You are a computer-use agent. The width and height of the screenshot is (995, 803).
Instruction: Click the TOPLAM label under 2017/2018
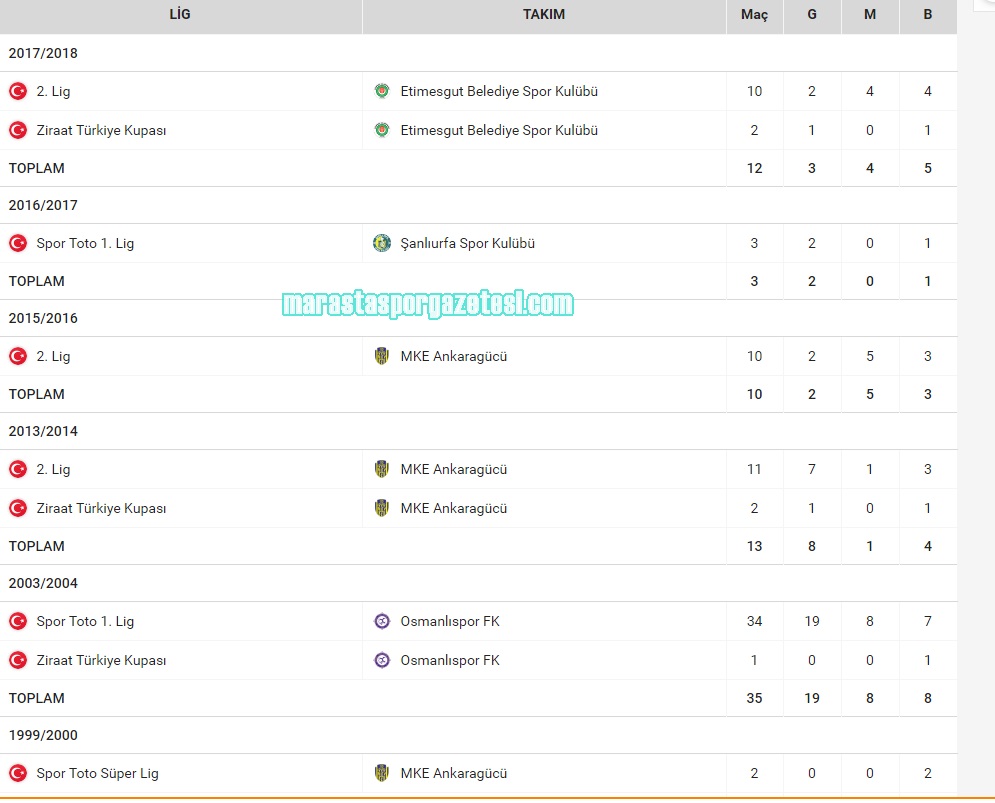(37, 168)
